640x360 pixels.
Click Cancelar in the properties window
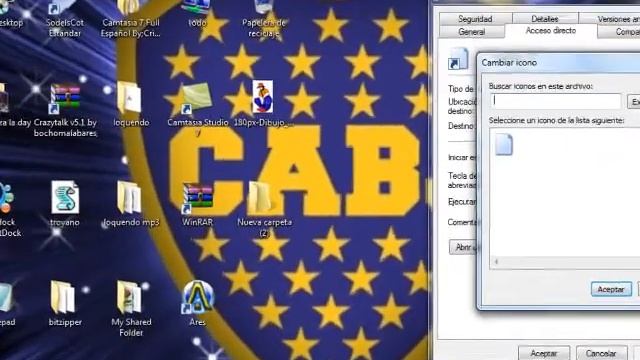(x=601, y=353)
